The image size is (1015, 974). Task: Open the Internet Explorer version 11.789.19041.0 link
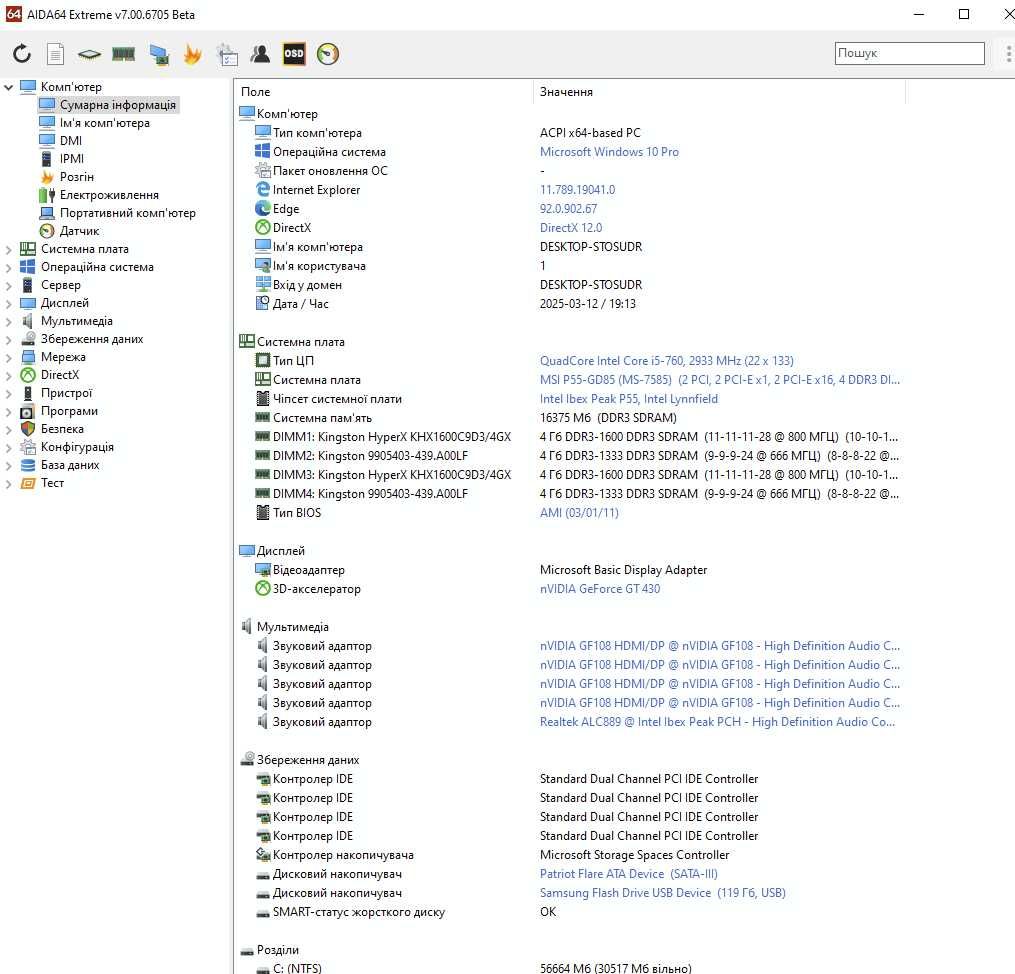coord(577,190)
